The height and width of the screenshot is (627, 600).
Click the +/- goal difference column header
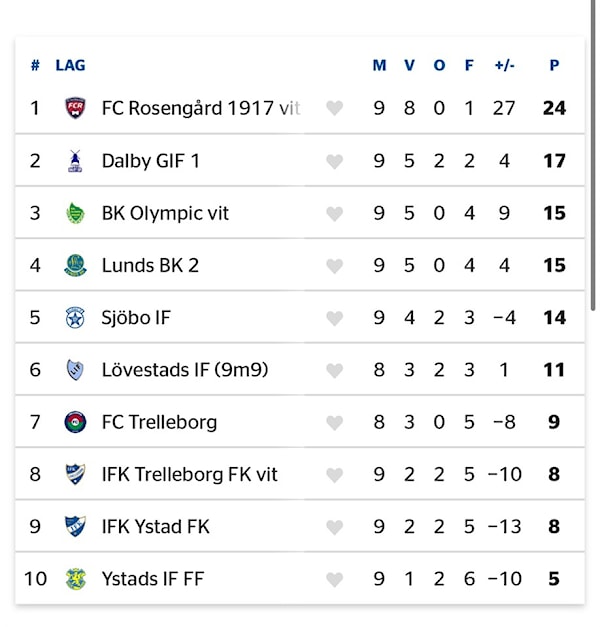point(504,66)
